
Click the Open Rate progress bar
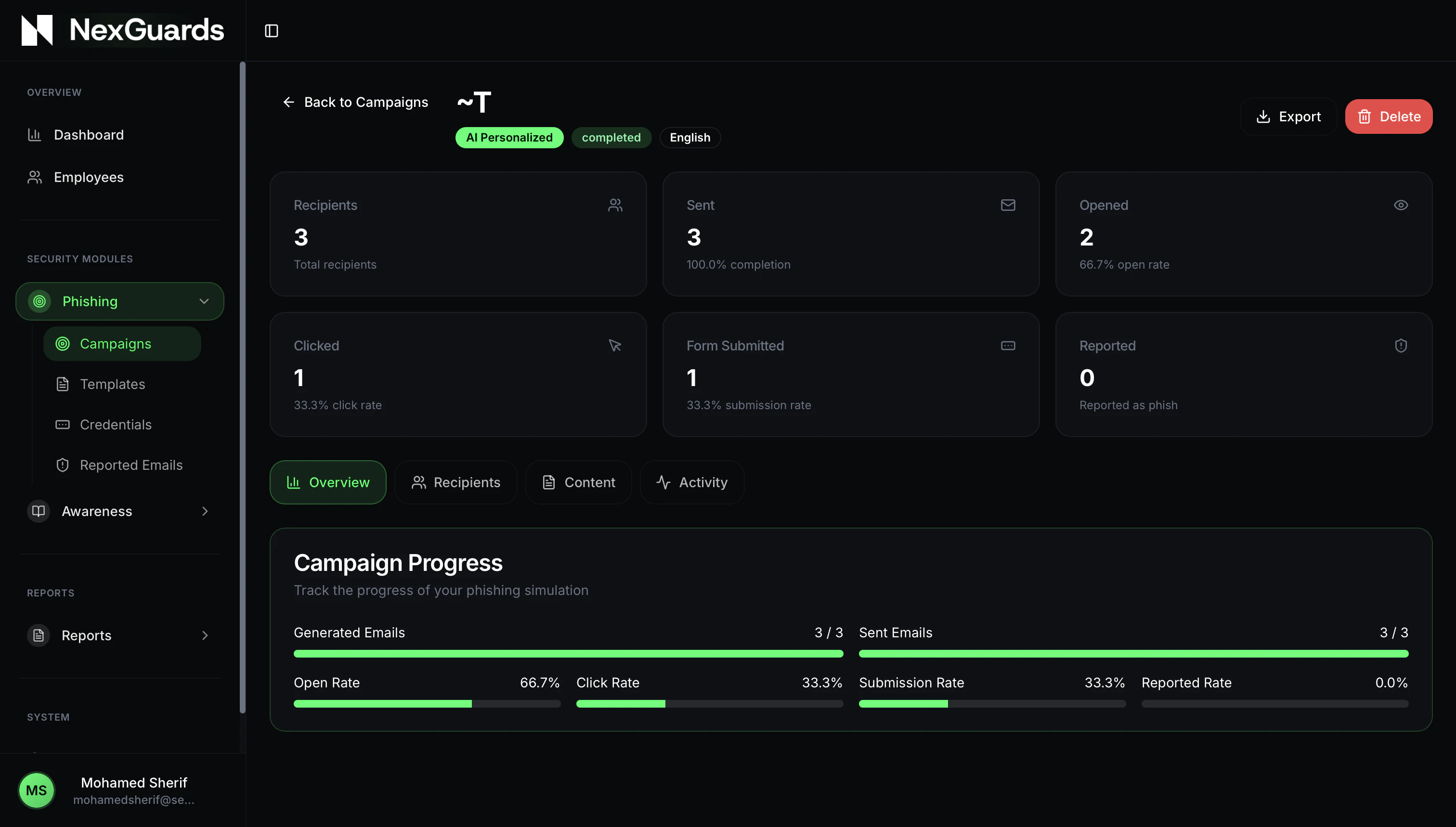pos(427,704)
